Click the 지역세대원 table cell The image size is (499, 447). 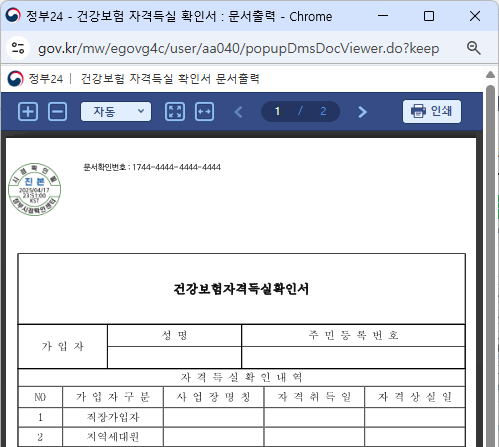coord(113,437)
